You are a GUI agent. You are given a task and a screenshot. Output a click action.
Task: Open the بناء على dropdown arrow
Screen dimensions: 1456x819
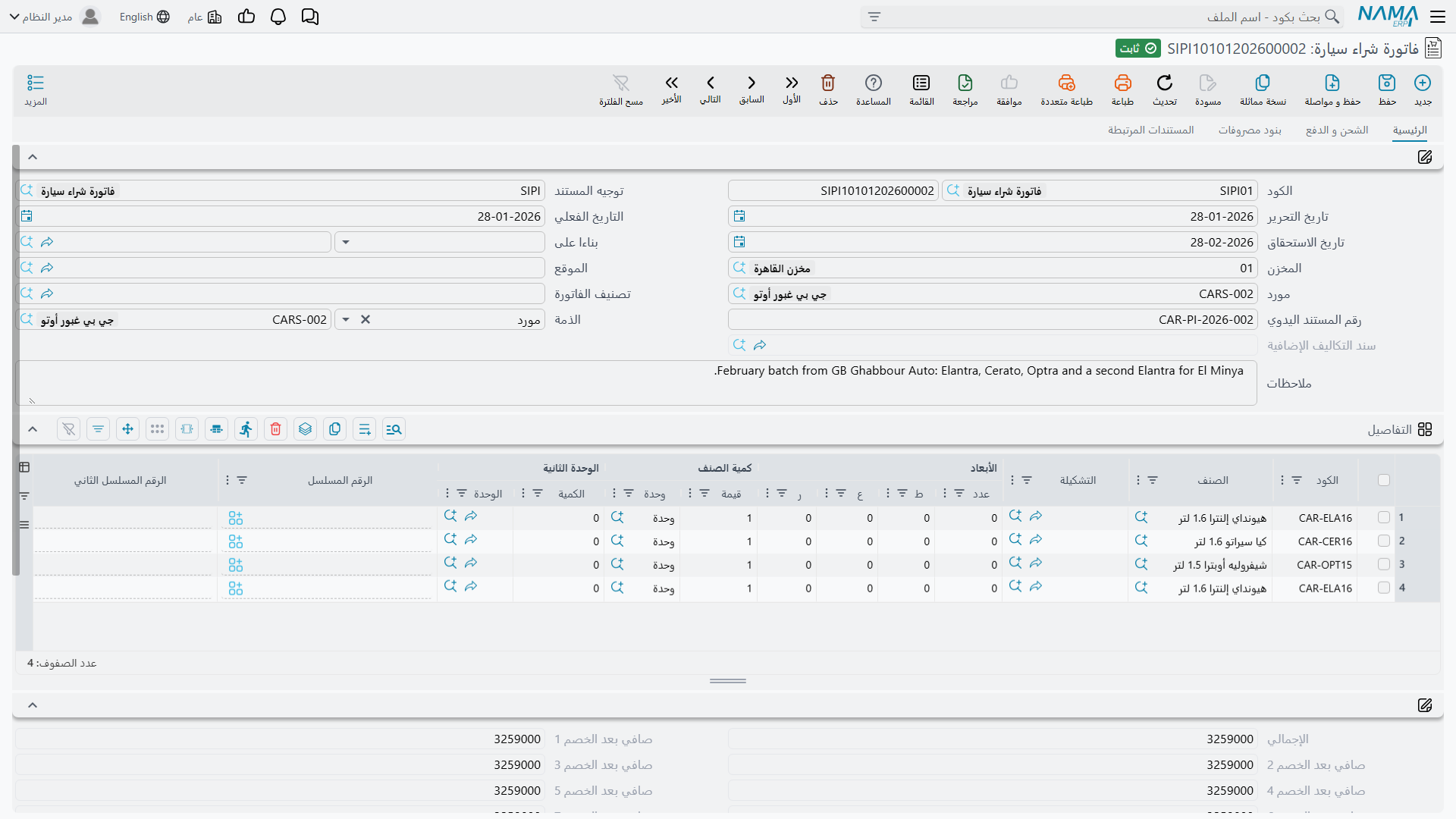coord(346,243)
